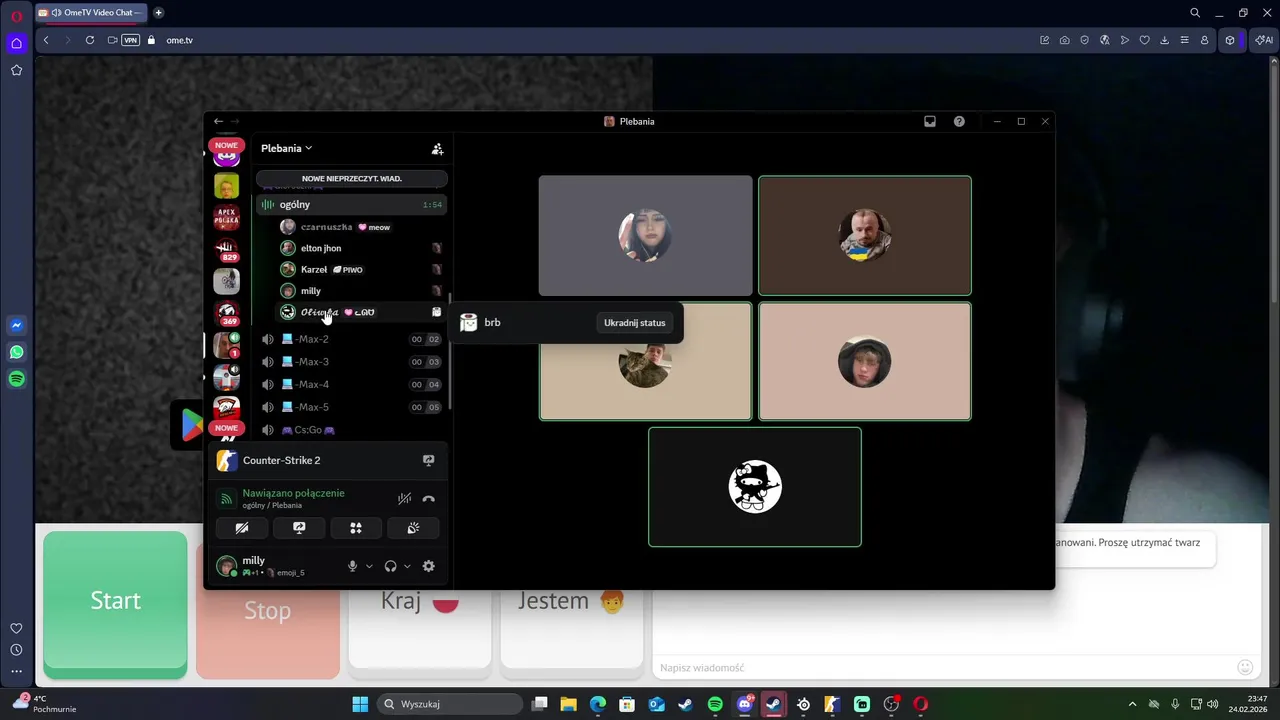Search tabs with the magnifier icon
This screenshot has height=720, width=1280.
pyautogui.click(x=1195, y=13)
